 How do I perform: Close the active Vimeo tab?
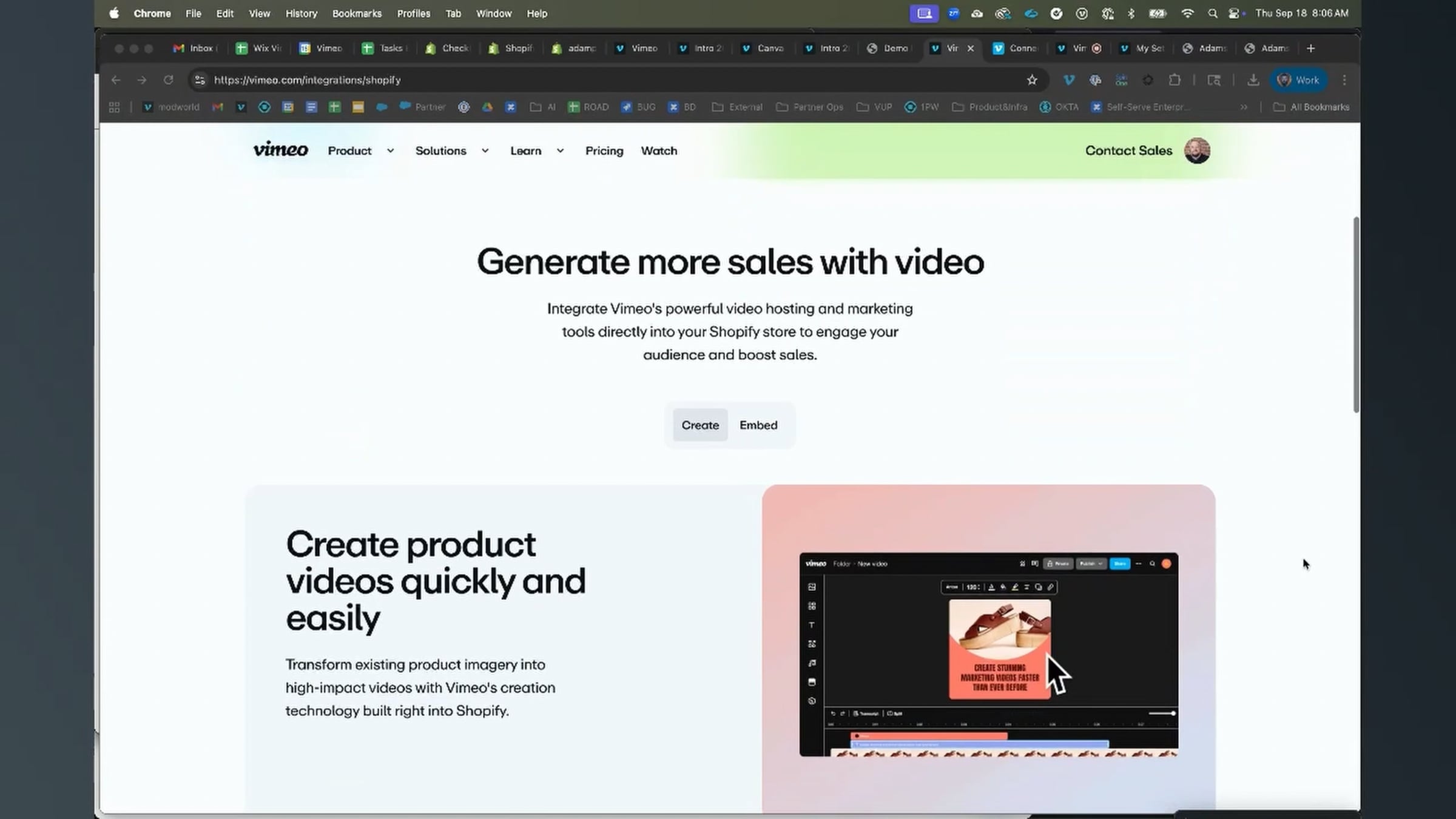click(970, 49)
